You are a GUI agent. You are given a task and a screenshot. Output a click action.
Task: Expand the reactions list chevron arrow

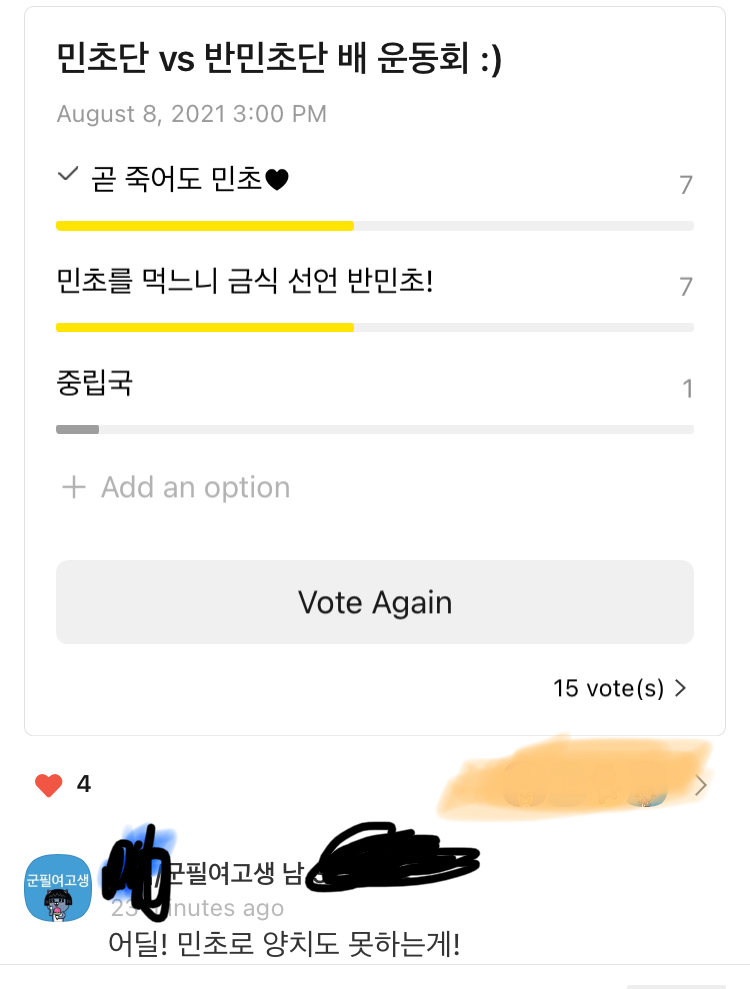(701, 785)
